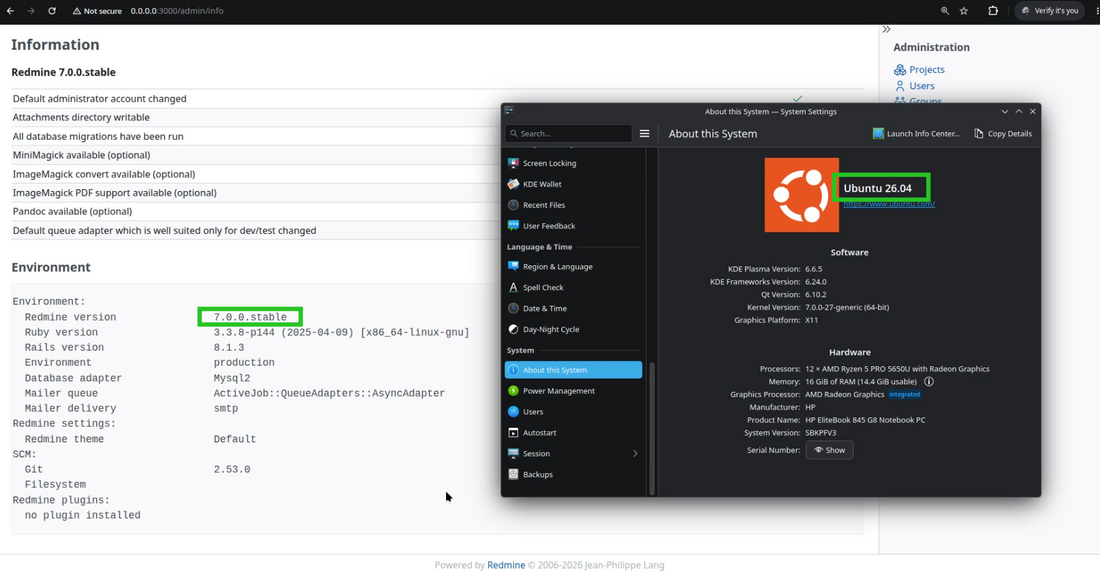Click Recent Files clock icon
The height and width of the screenshot is (571, 1100).
514,205
